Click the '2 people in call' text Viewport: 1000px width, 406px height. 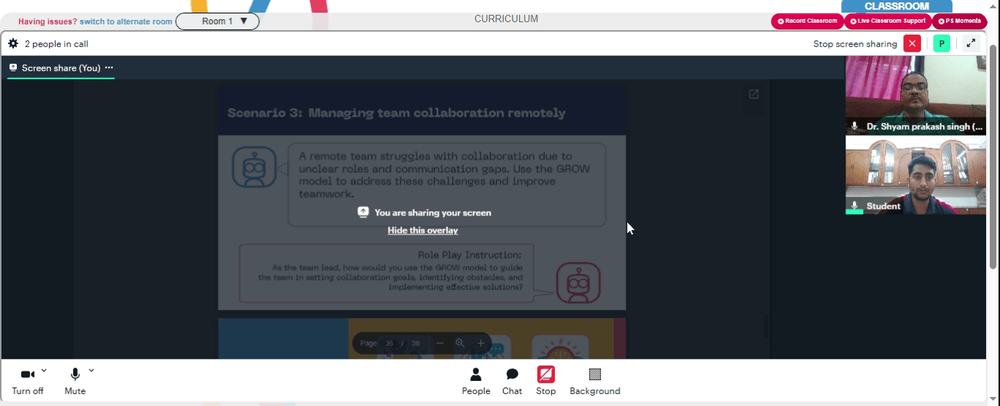56,44
